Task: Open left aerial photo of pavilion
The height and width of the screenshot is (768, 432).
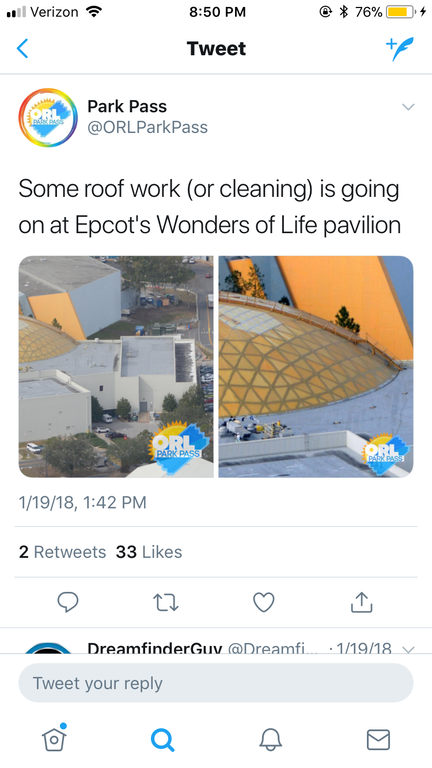Action: point(116,366)
